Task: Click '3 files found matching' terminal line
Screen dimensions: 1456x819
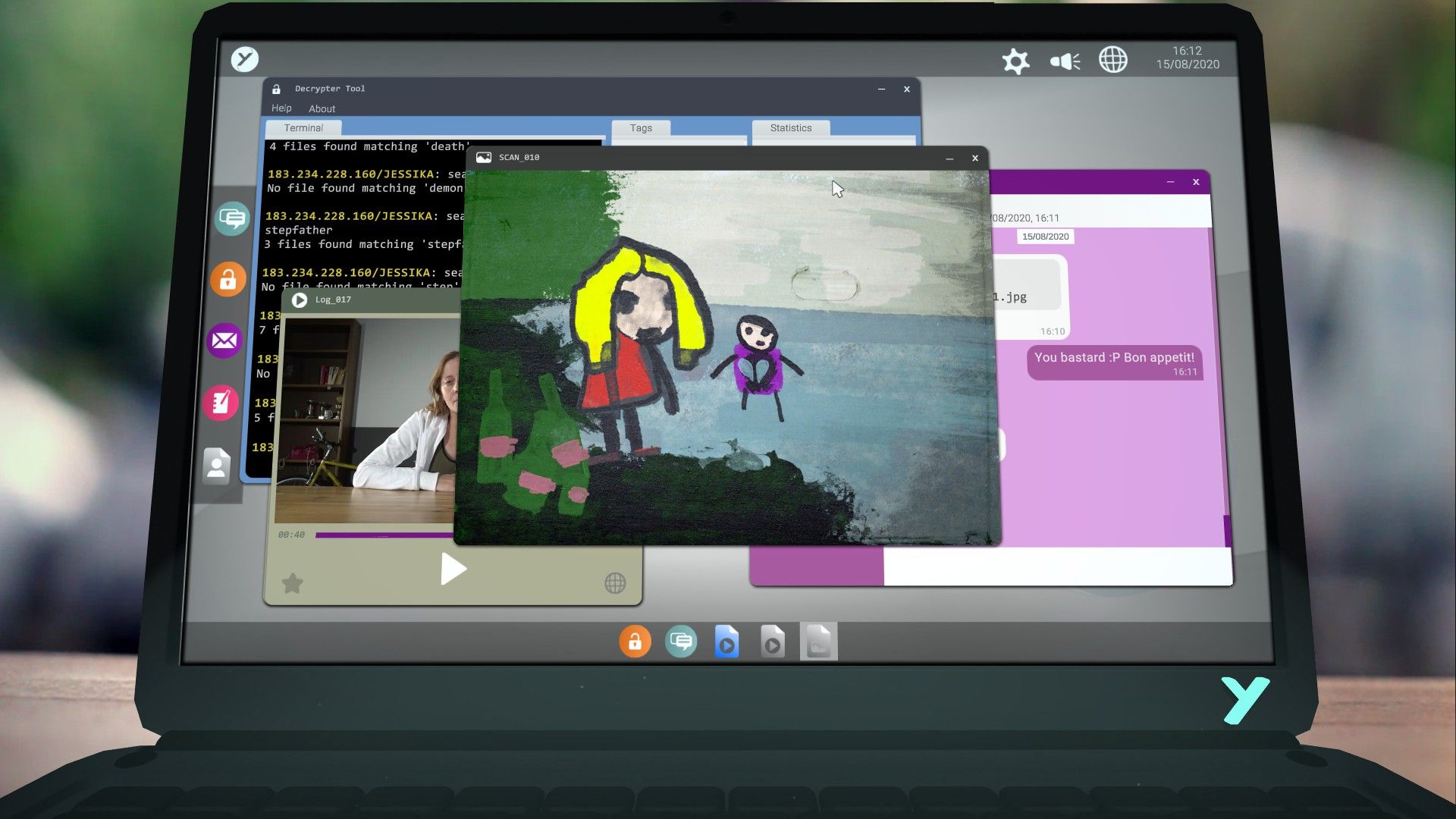Action: point(362,245)
